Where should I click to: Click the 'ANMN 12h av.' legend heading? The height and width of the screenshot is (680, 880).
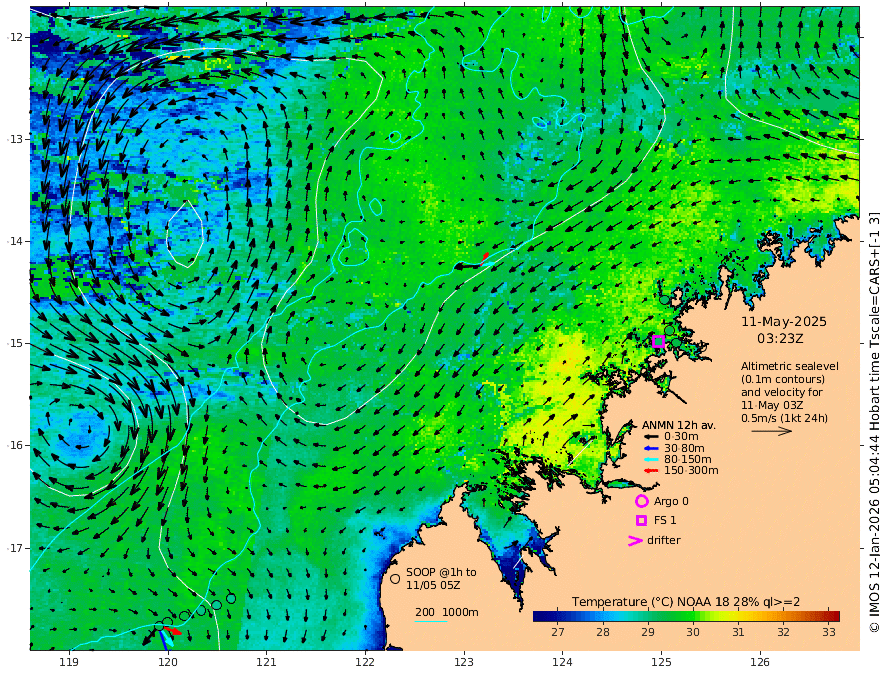[679, 425]
